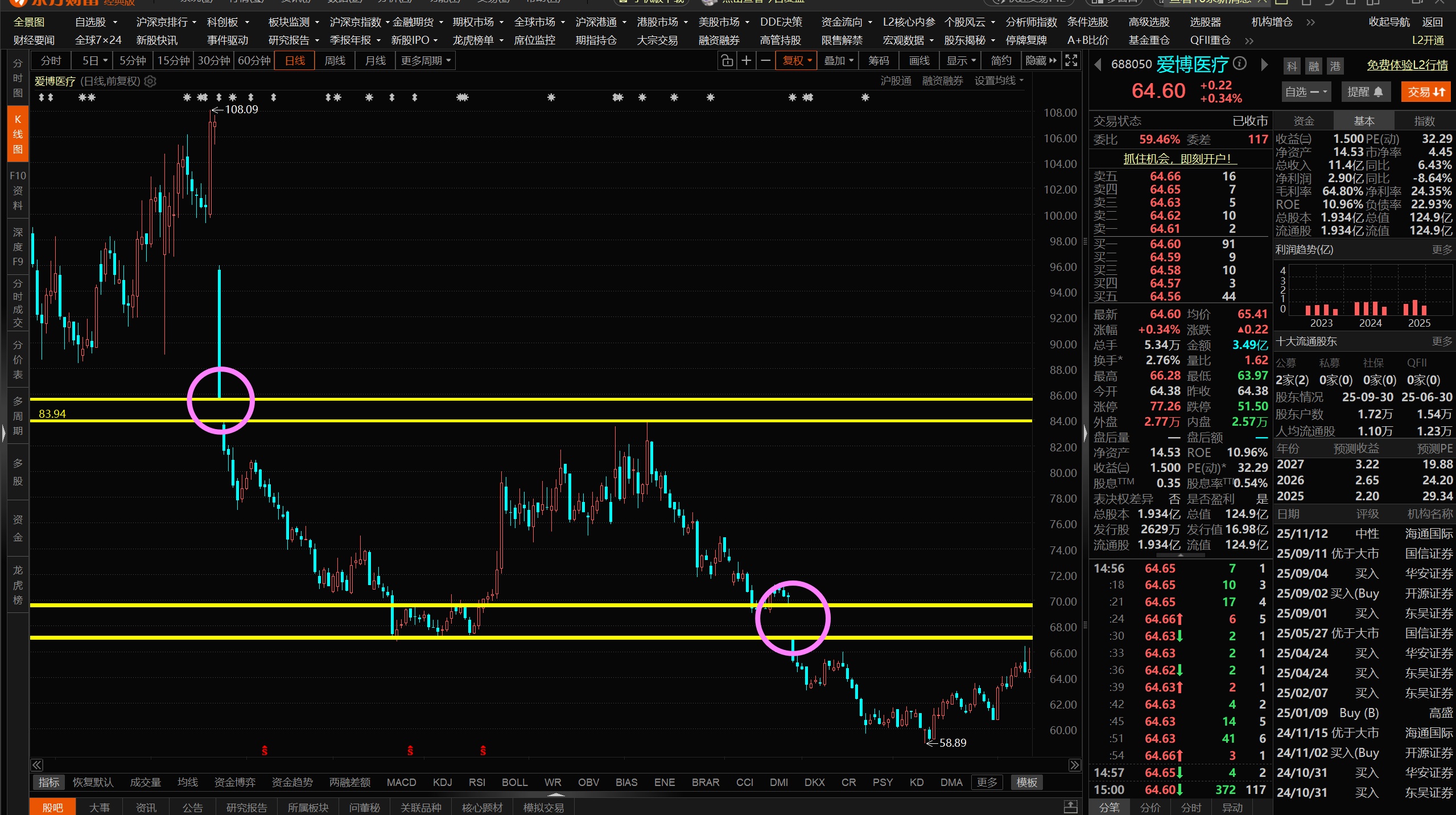Zoom in chart with plus icon
The width and height of the screenshot is (1456, 815).
746,61
